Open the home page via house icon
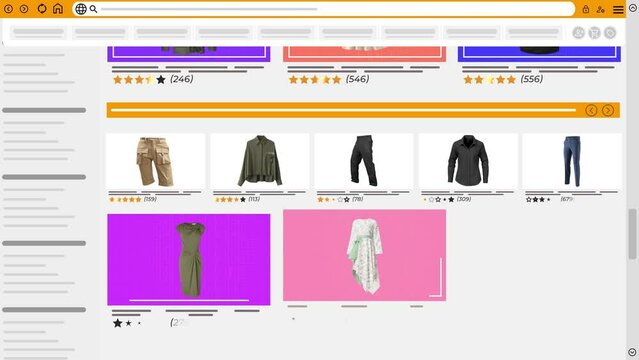 [58, 9]
